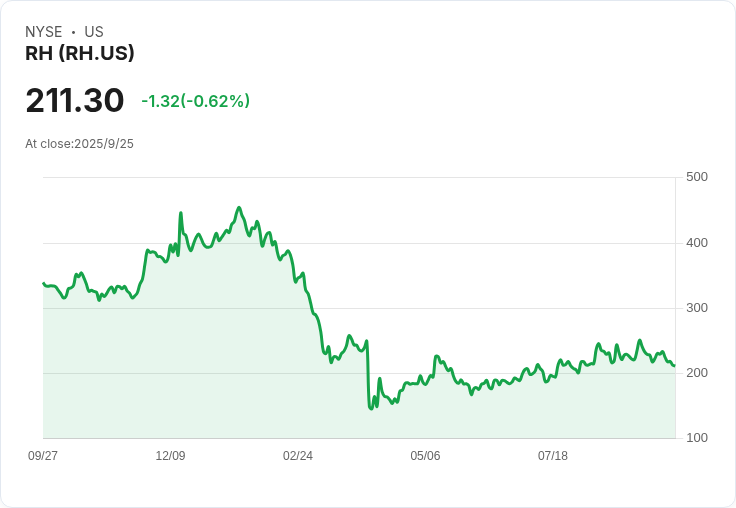Select the -1.32(-0.62%) price change text
Image resolution: width=736 pixels, height=508 pixels.
click(x=195, y=101)
